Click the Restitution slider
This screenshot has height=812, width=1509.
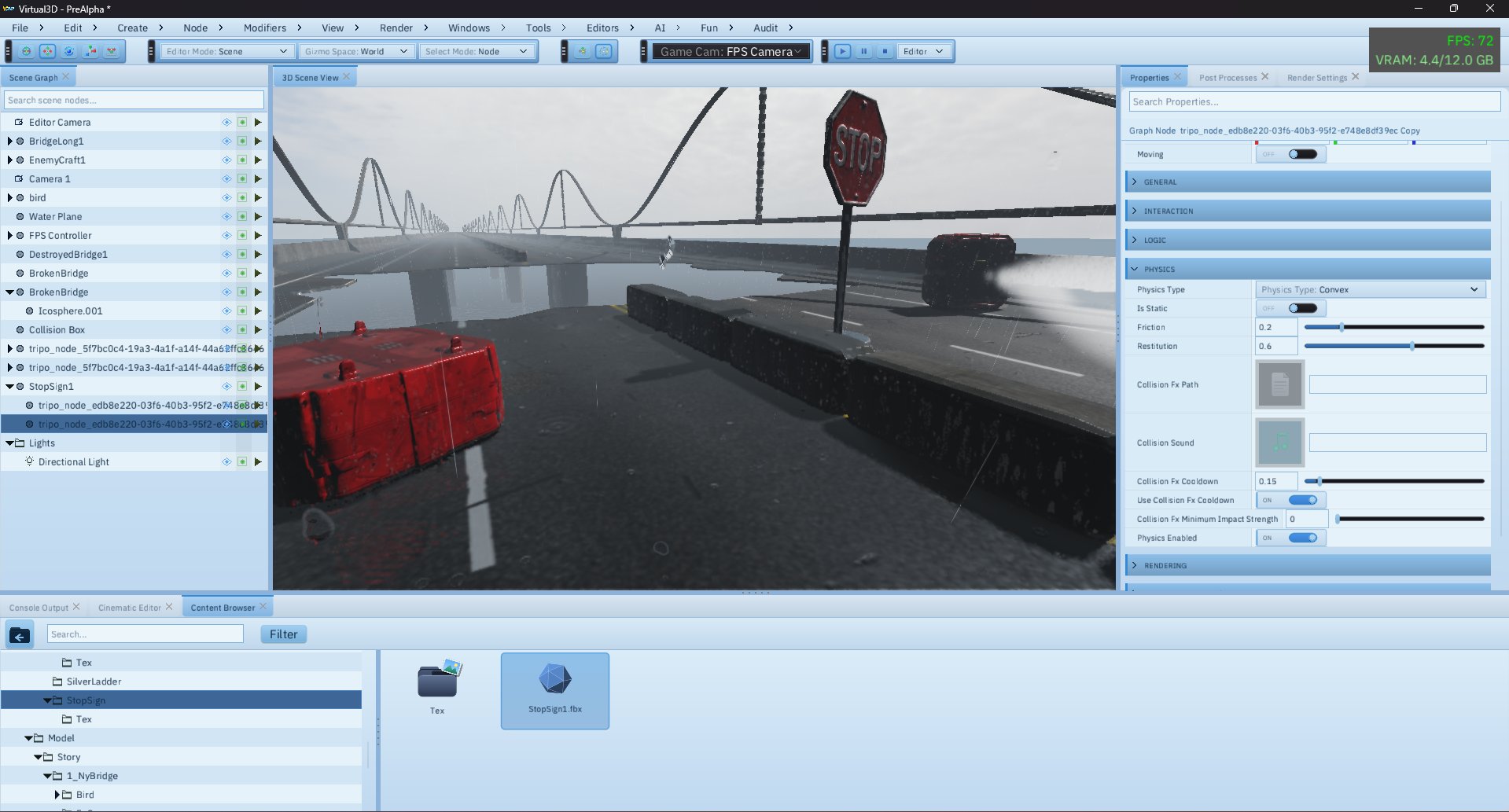coord(1394,346)
